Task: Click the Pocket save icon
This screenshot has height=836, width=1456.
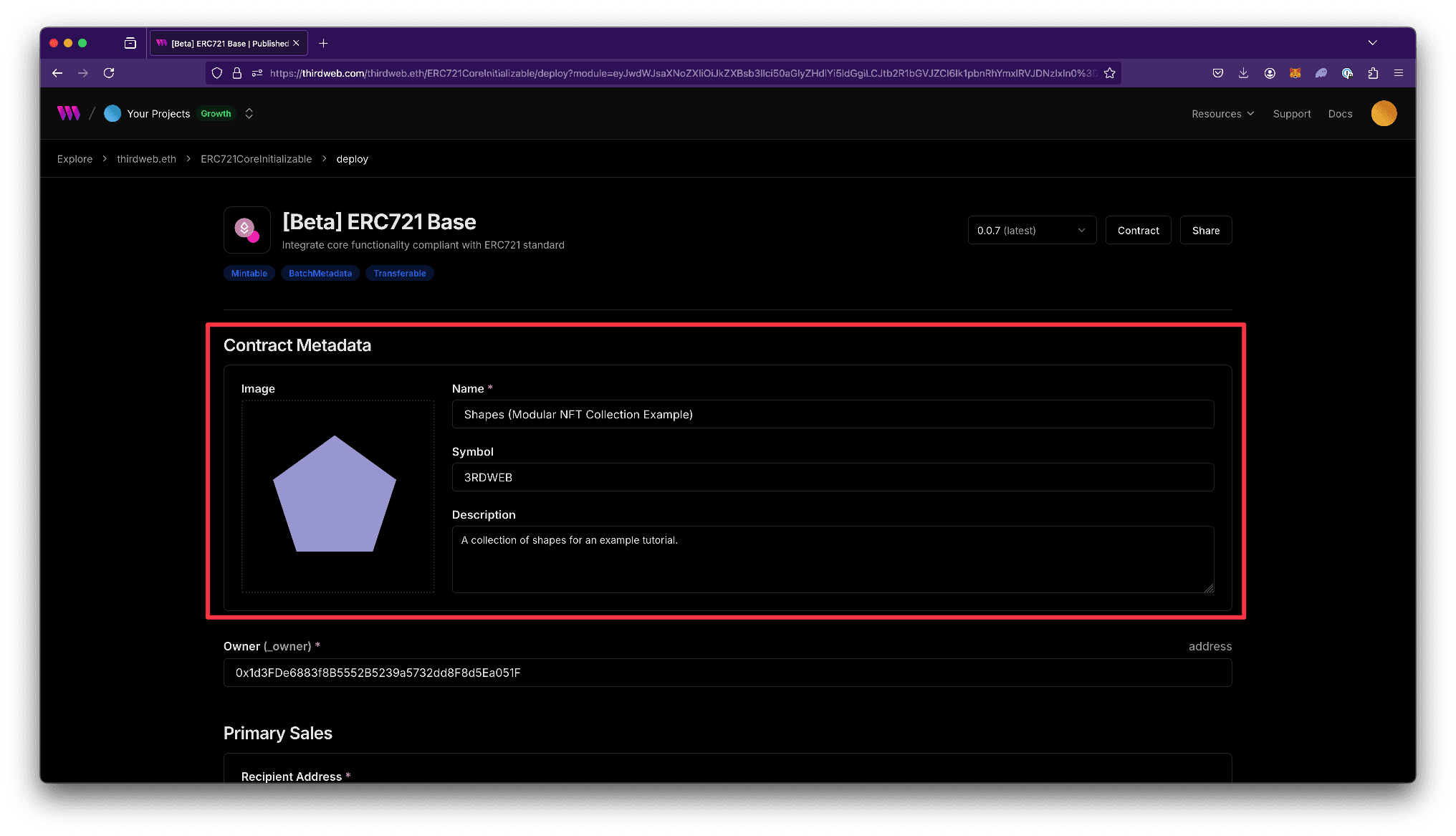Action: [1217, 72]
